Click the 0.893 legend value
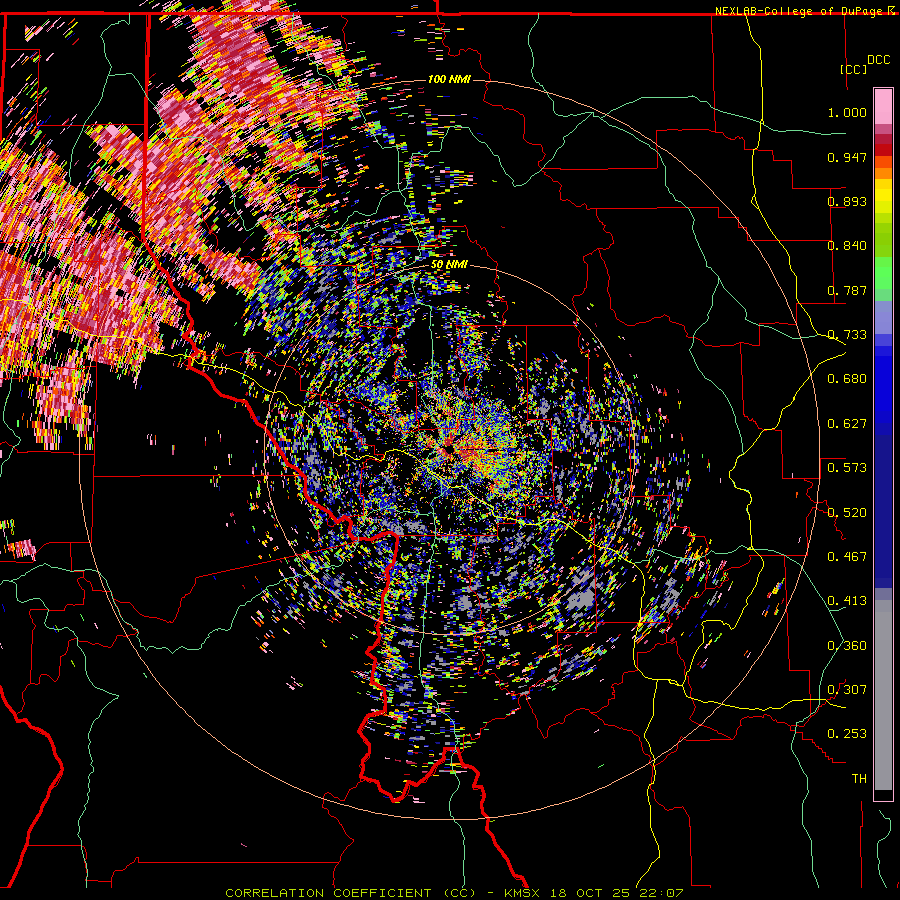Viewport: 900px width, 900px height. (x=847, y=201)
